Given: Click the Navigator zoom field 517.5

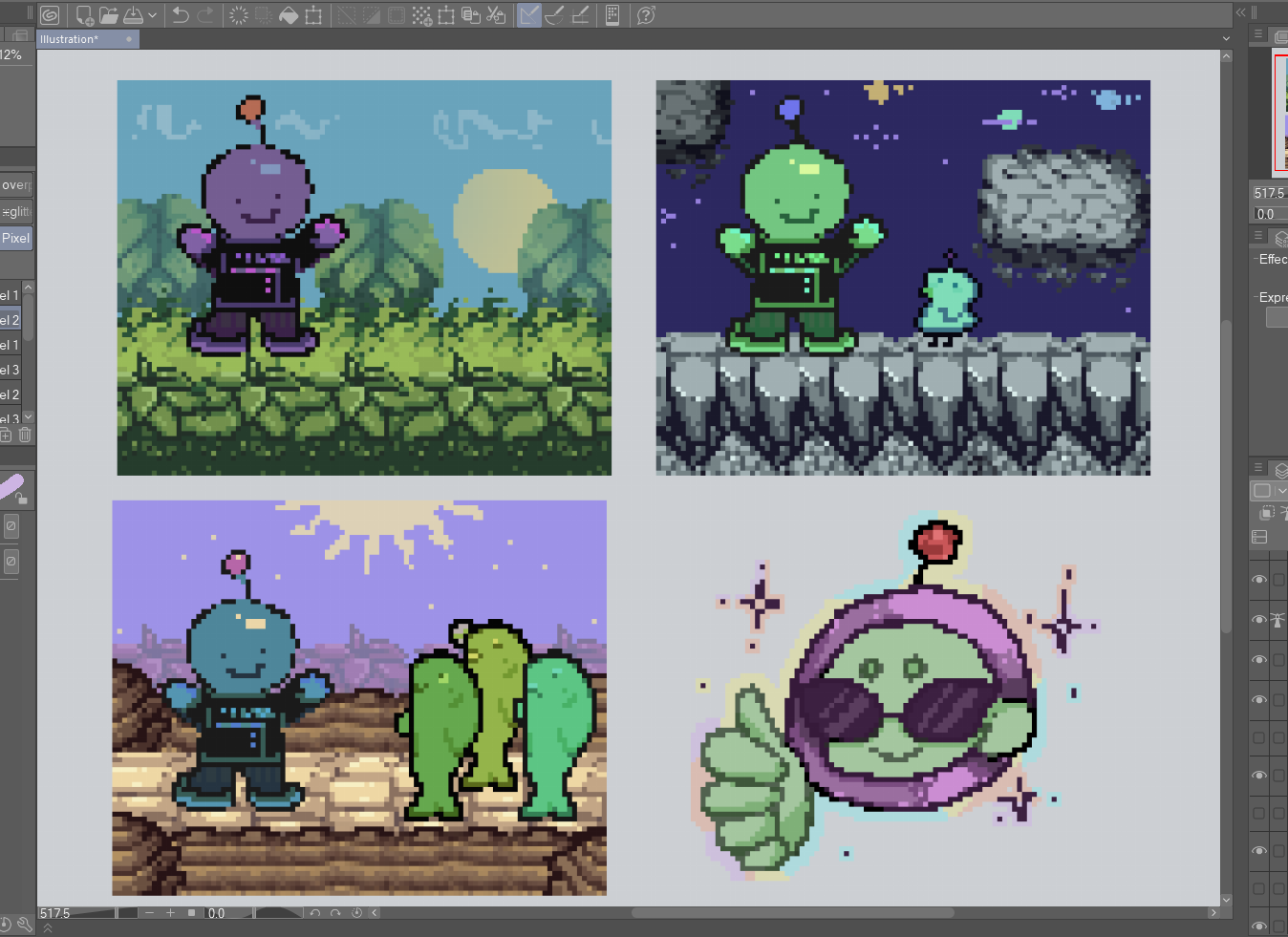Looking at the screenshot, I should pyautogui.click(x=1270, y=193).
